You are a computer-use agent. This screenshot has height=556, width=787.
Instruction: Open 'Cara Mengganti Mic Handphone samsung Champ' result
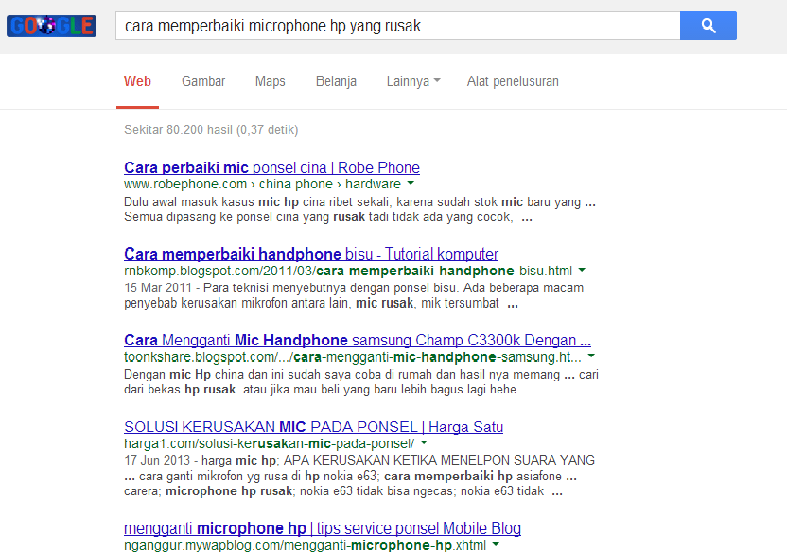[357, 340]
